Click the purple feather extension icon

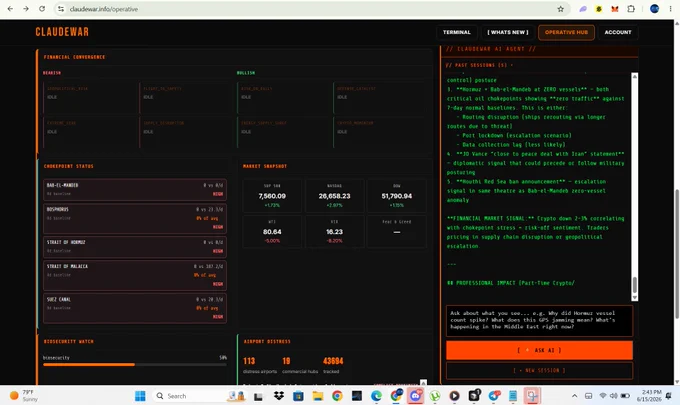pos(583,9)
